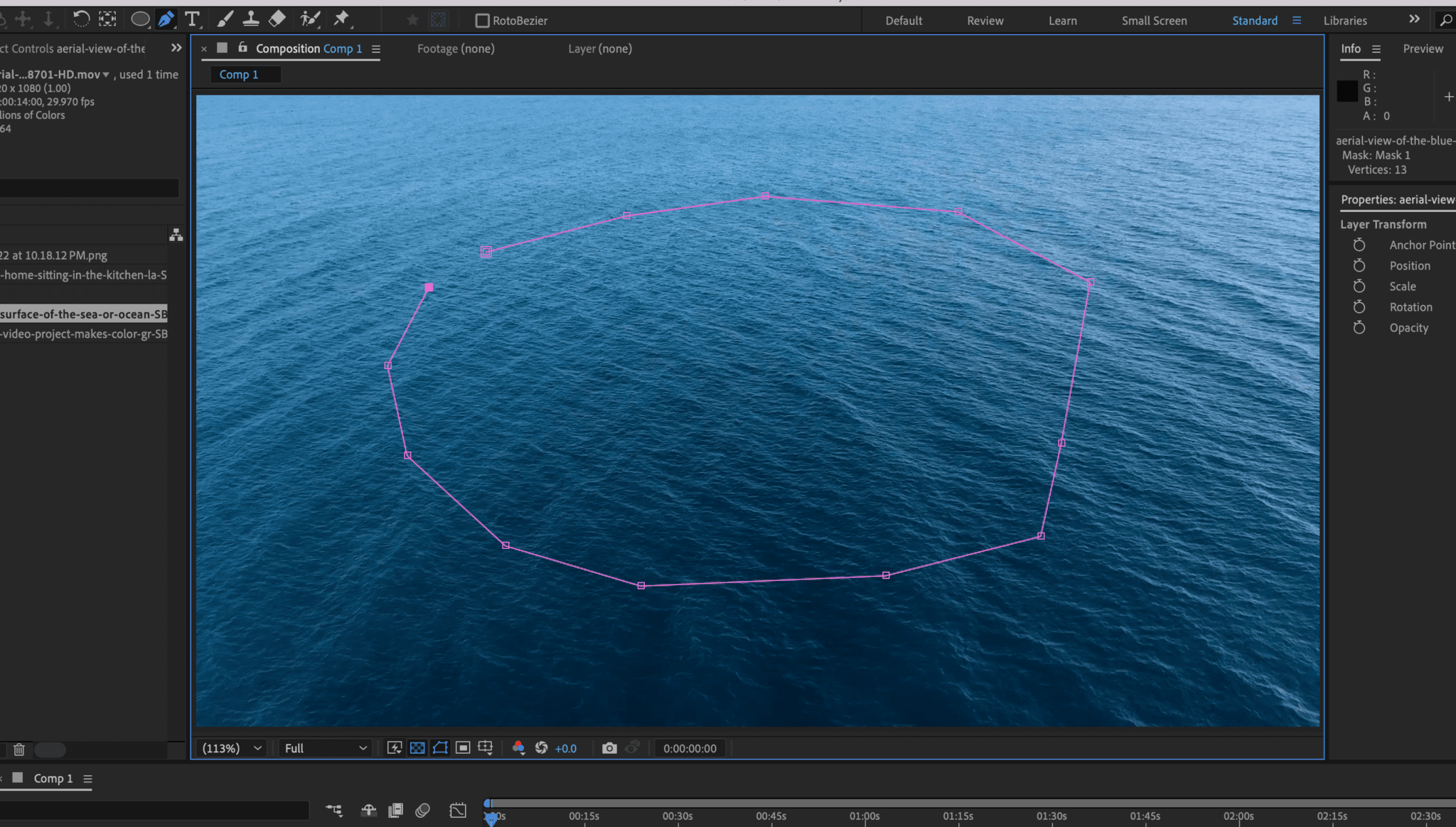
Task: Click the Comp 1 viewer tab
Action: pyautogui.click(x=245, y=74)
